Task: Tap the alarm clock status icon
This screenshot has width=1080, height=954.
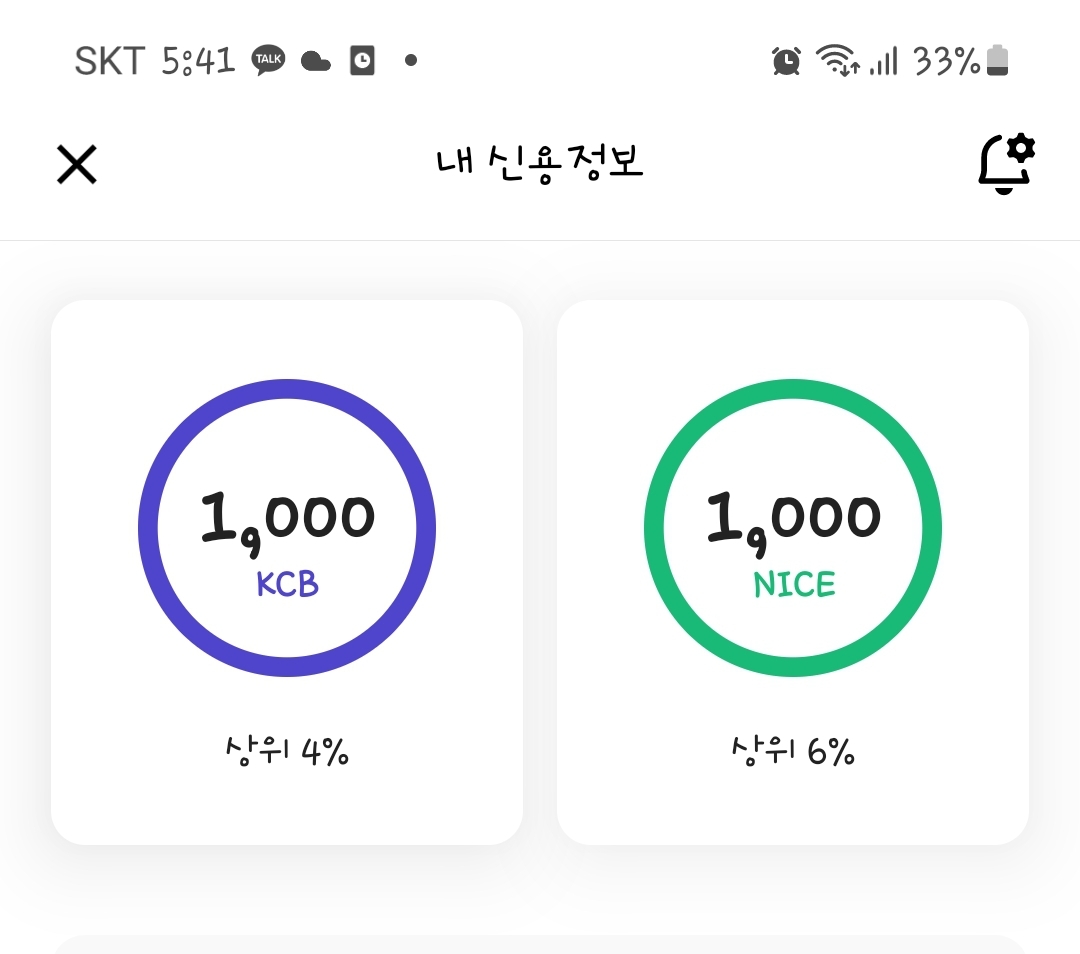Action: coord(786,61)
